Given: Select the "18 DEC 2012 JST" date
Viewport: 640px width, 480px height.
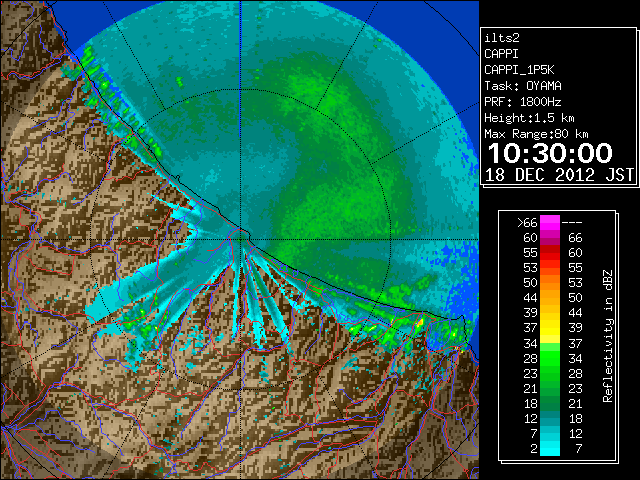Looking at the screenshot, I should 560,175.
